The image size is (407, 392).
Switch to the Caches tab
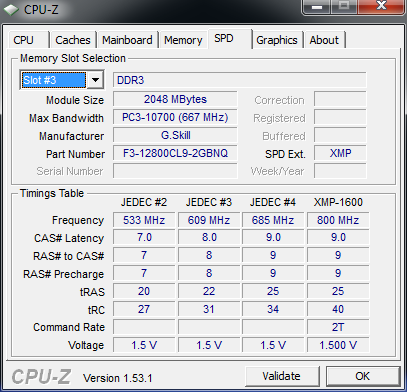[73, 40]
